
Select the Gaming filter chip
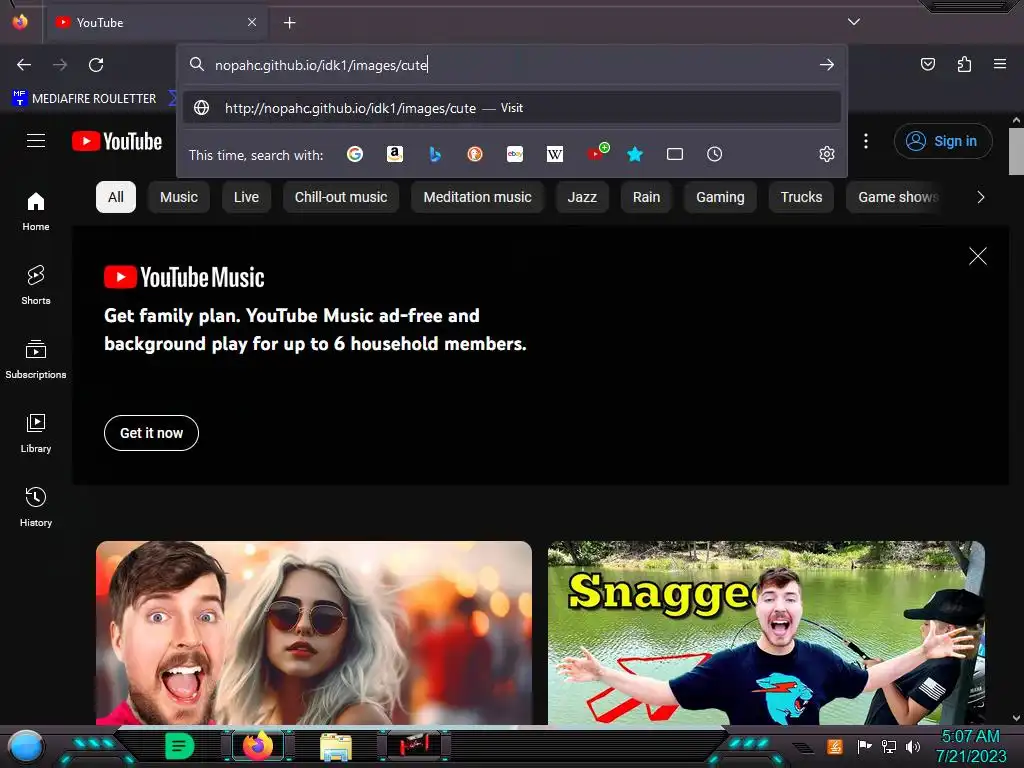tap(720, 197)
